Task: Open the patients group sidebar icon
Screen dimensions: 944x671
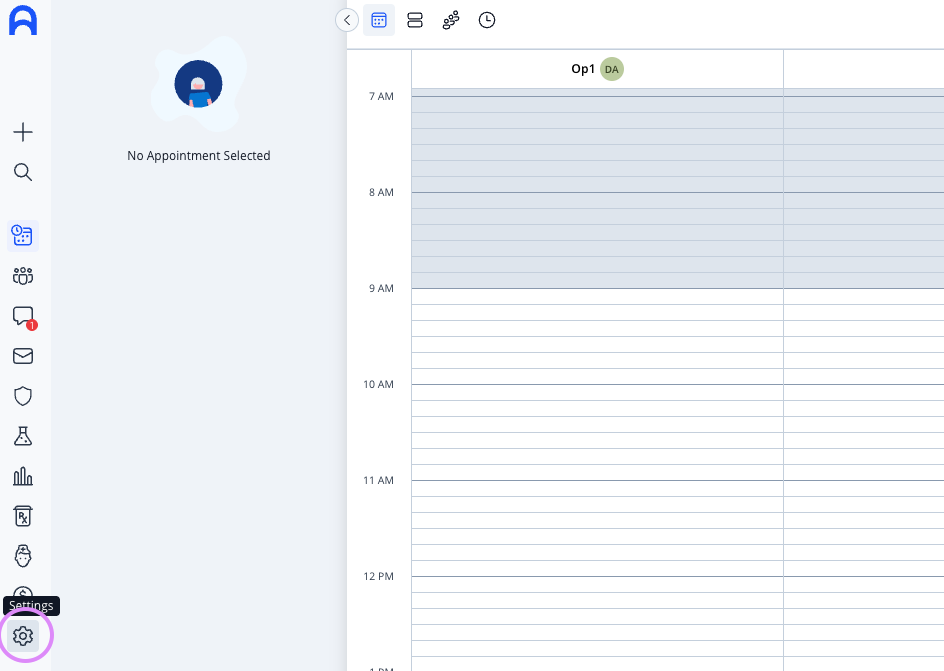Action: (23, 276)
